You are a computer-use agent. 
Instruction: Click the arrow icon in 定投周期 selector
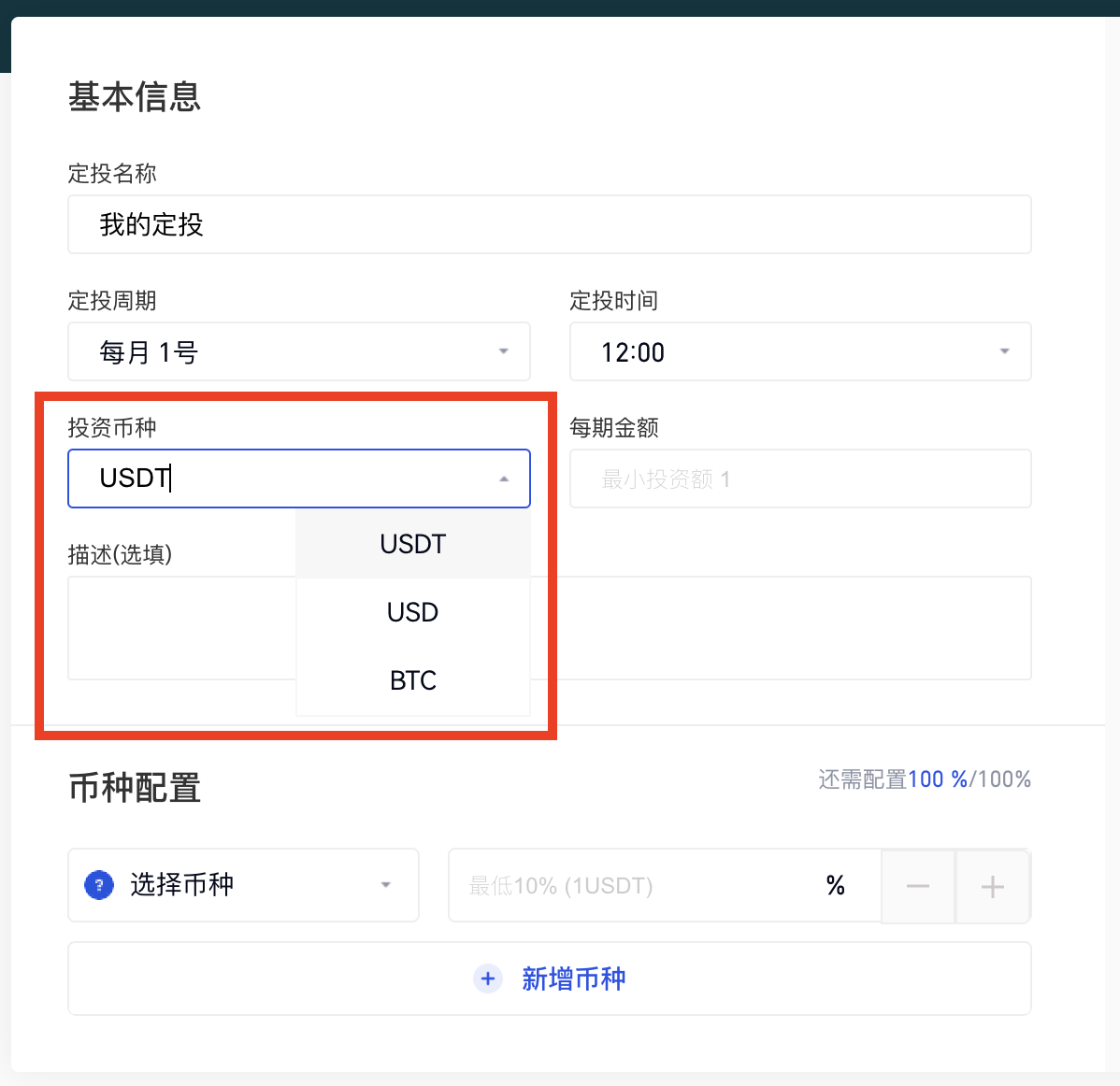pos(503,351)
